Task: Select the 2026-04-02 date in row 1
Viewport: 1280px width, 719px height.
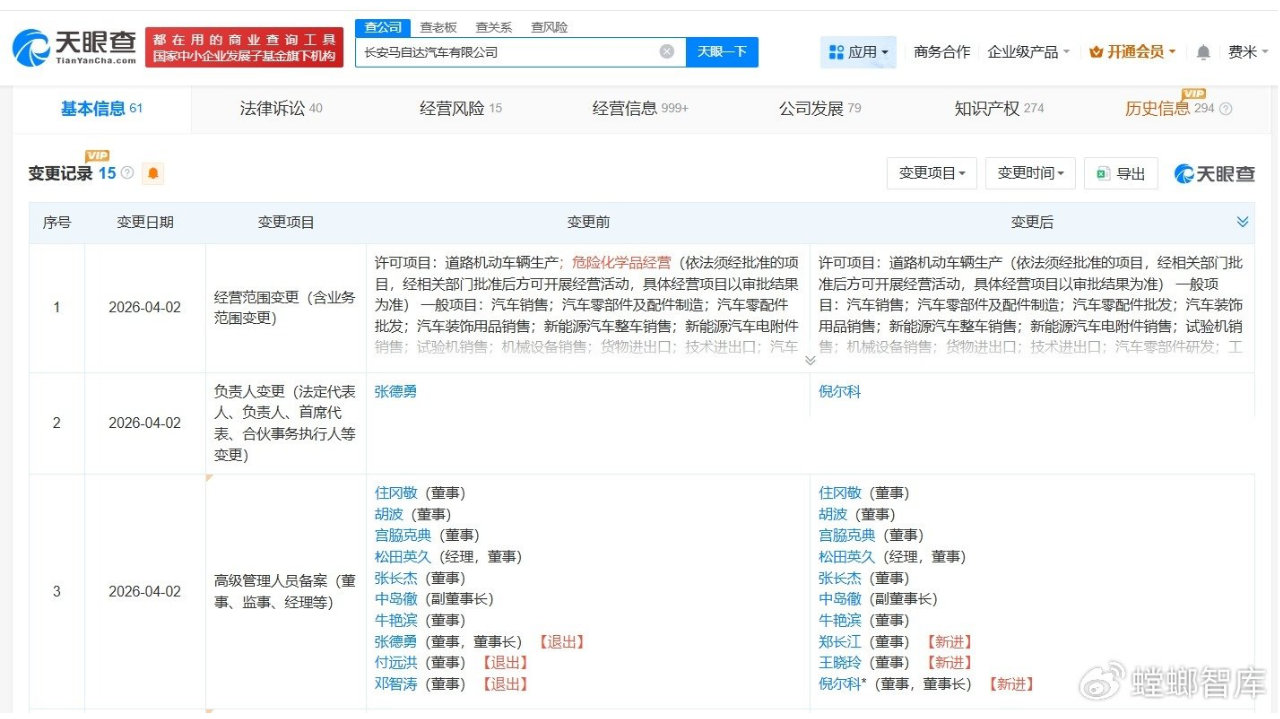Action: tap(145, 308)
